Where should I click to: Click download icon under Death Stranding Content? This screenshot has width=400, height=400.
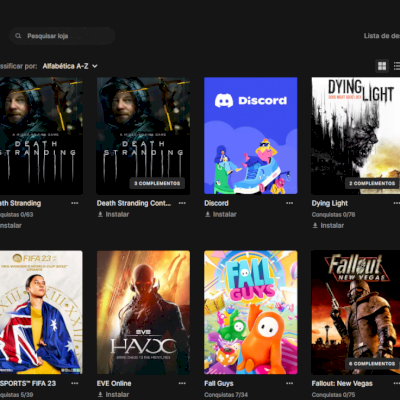(100, 214)
